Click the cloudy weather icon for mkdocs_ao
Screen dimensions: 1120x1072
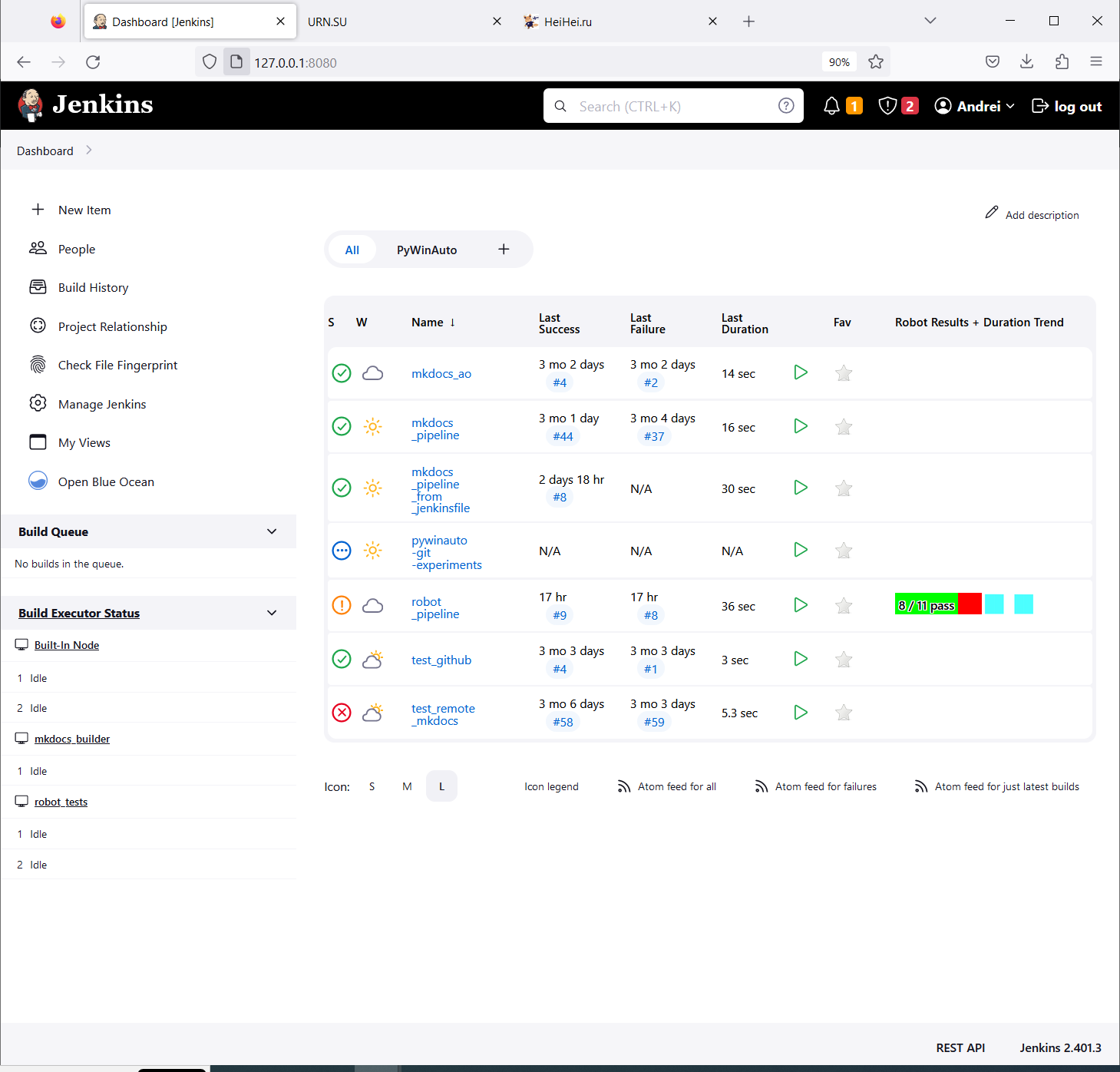372,373
